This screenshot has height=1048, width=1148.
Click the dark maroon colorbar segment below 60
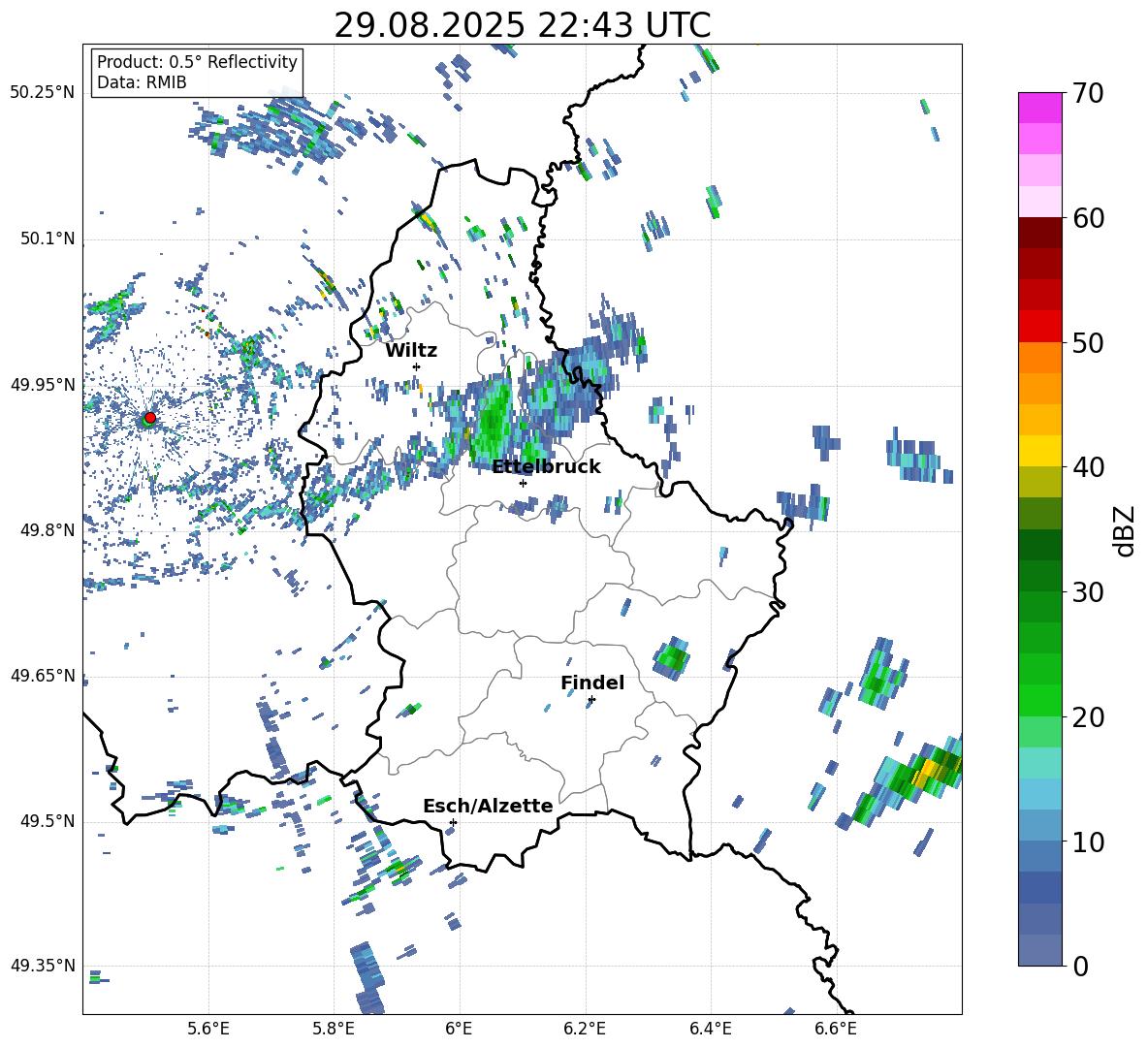click(x=1039, y=233)
